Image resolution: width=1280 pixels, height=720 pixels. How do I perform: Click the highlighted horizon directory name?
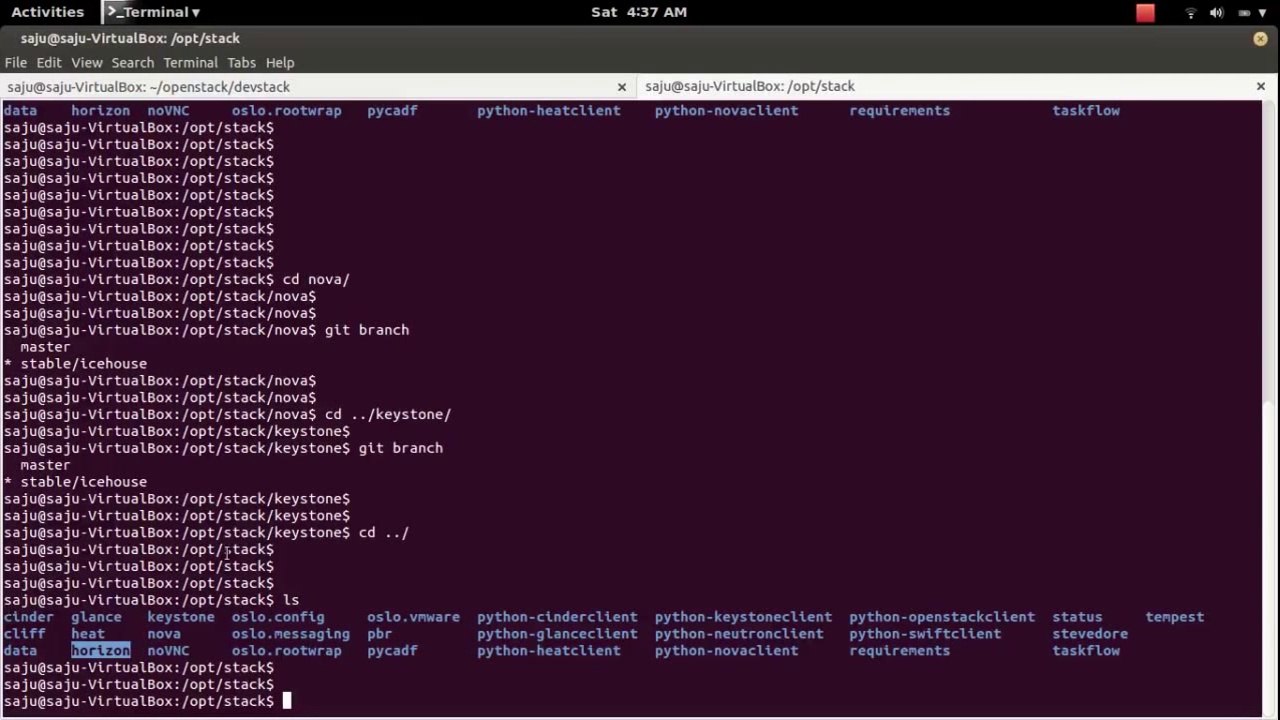(100, 651)
